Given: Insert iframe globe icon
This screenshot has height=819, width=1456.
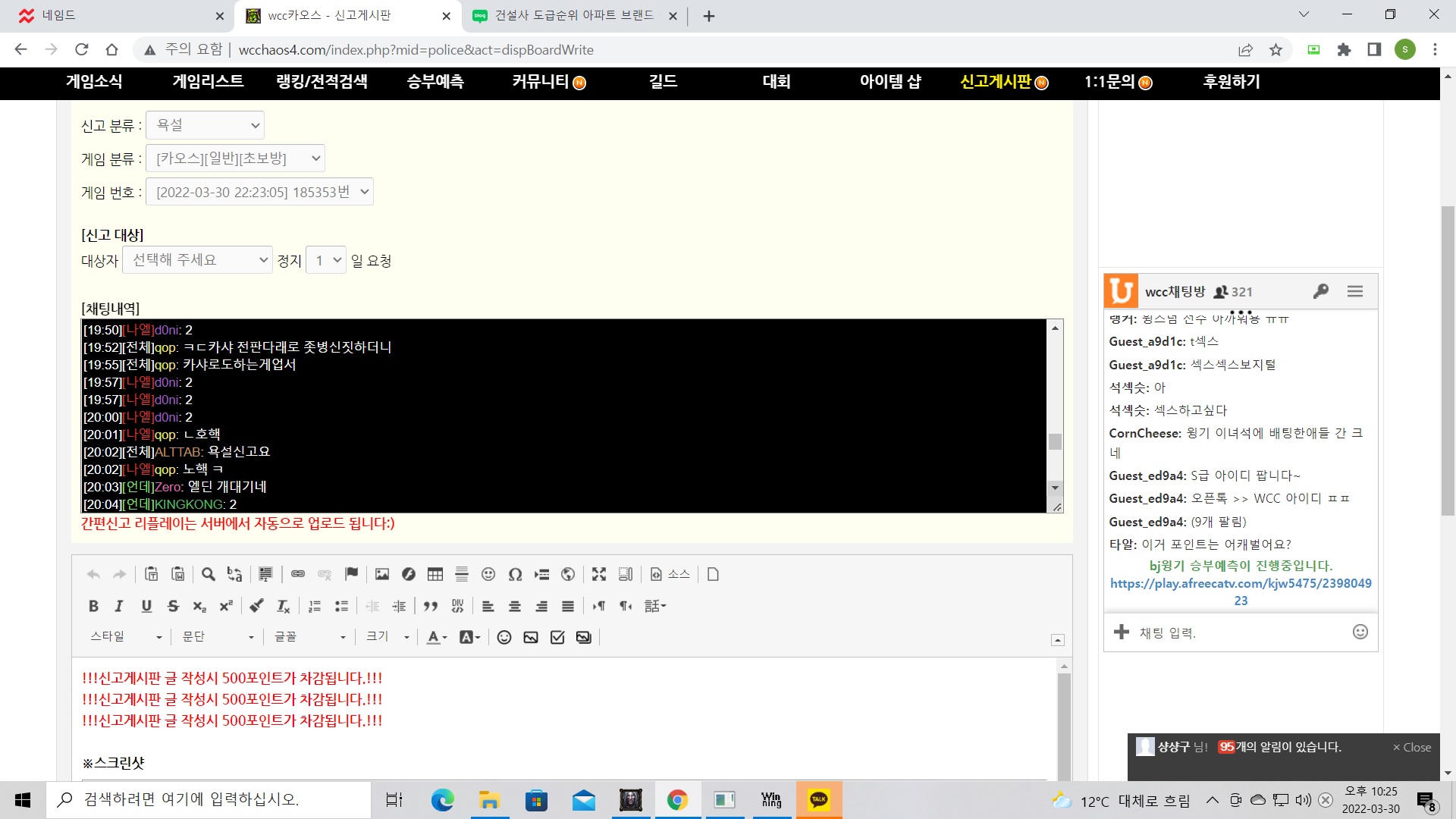Looking at the screenshot, I should click(568, 574).
